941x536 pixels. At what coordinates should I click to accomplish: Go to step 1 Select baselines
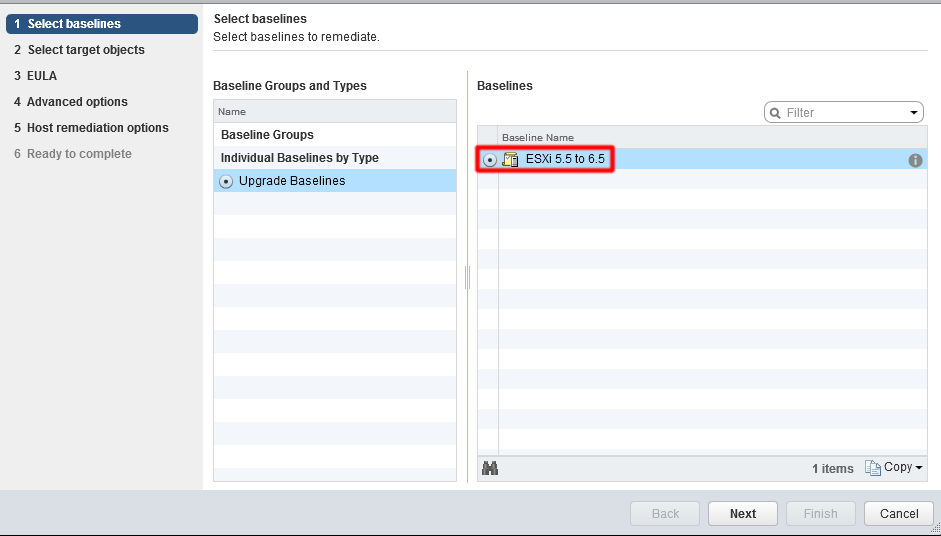pos(102,24)
